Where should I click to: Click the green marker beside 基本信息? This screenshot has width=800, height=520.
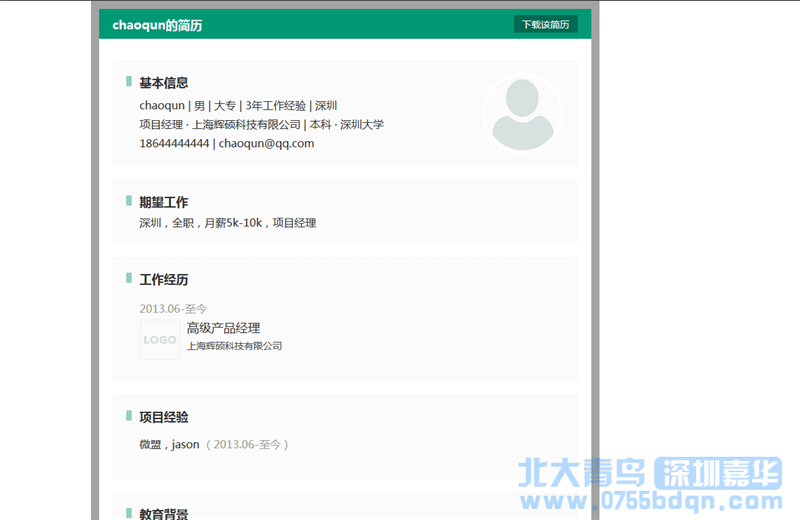click(x=129, y=82)
